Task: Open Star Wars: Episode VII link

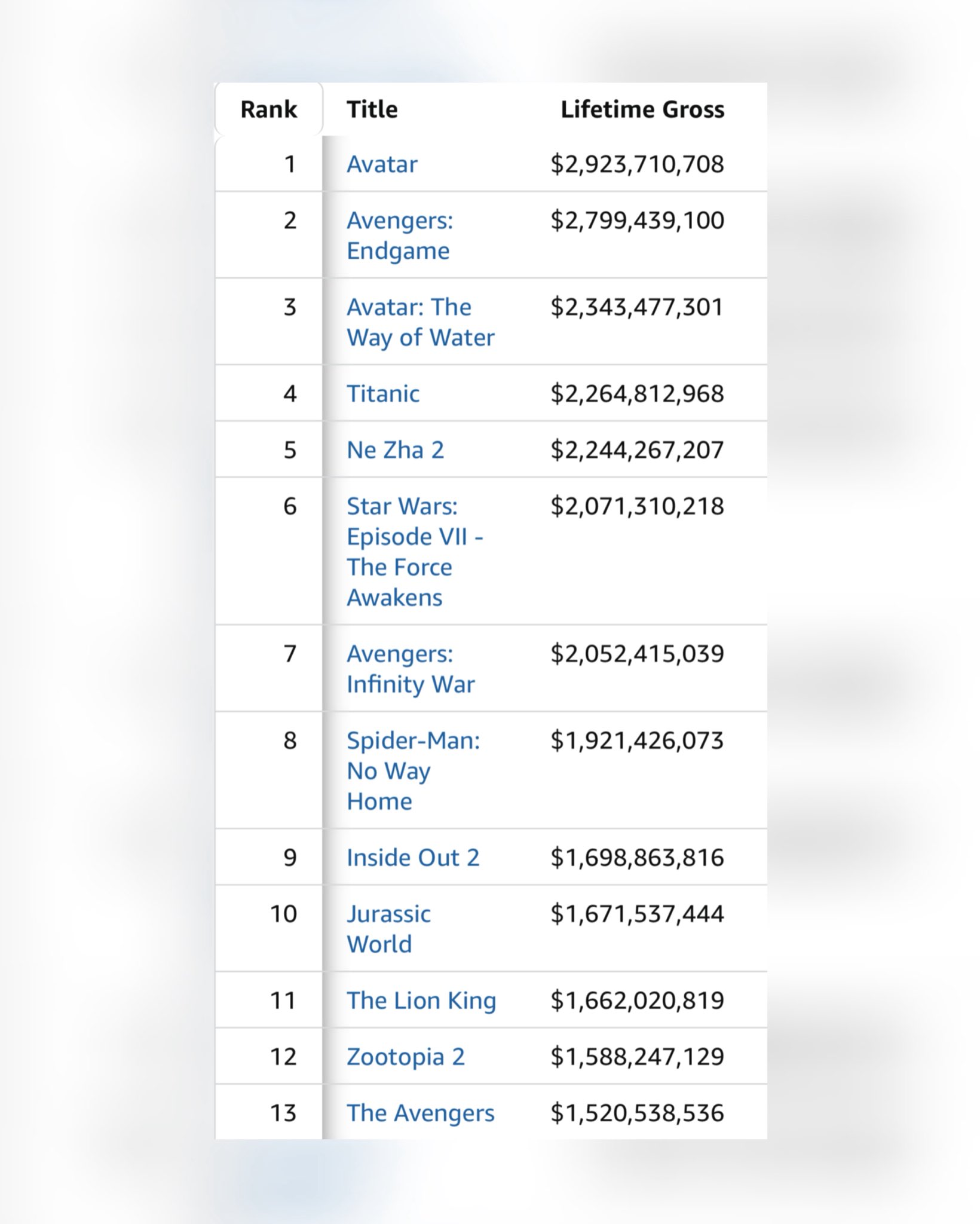Action: [415, 552]
